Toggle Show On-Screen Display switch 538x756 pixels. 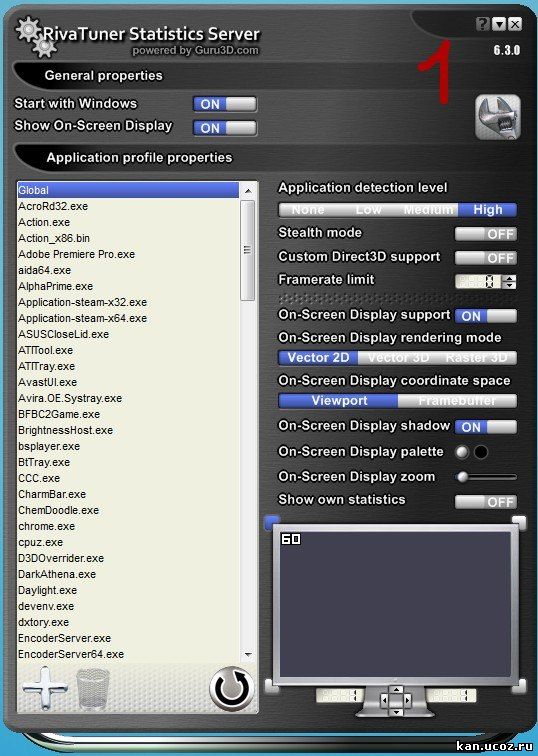[x=225, y=128]
